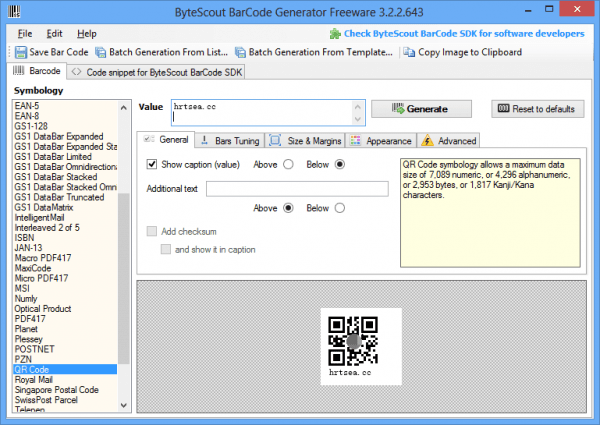
Task: Click the symbology list scrollbar thumb
Action: point(123,278)
